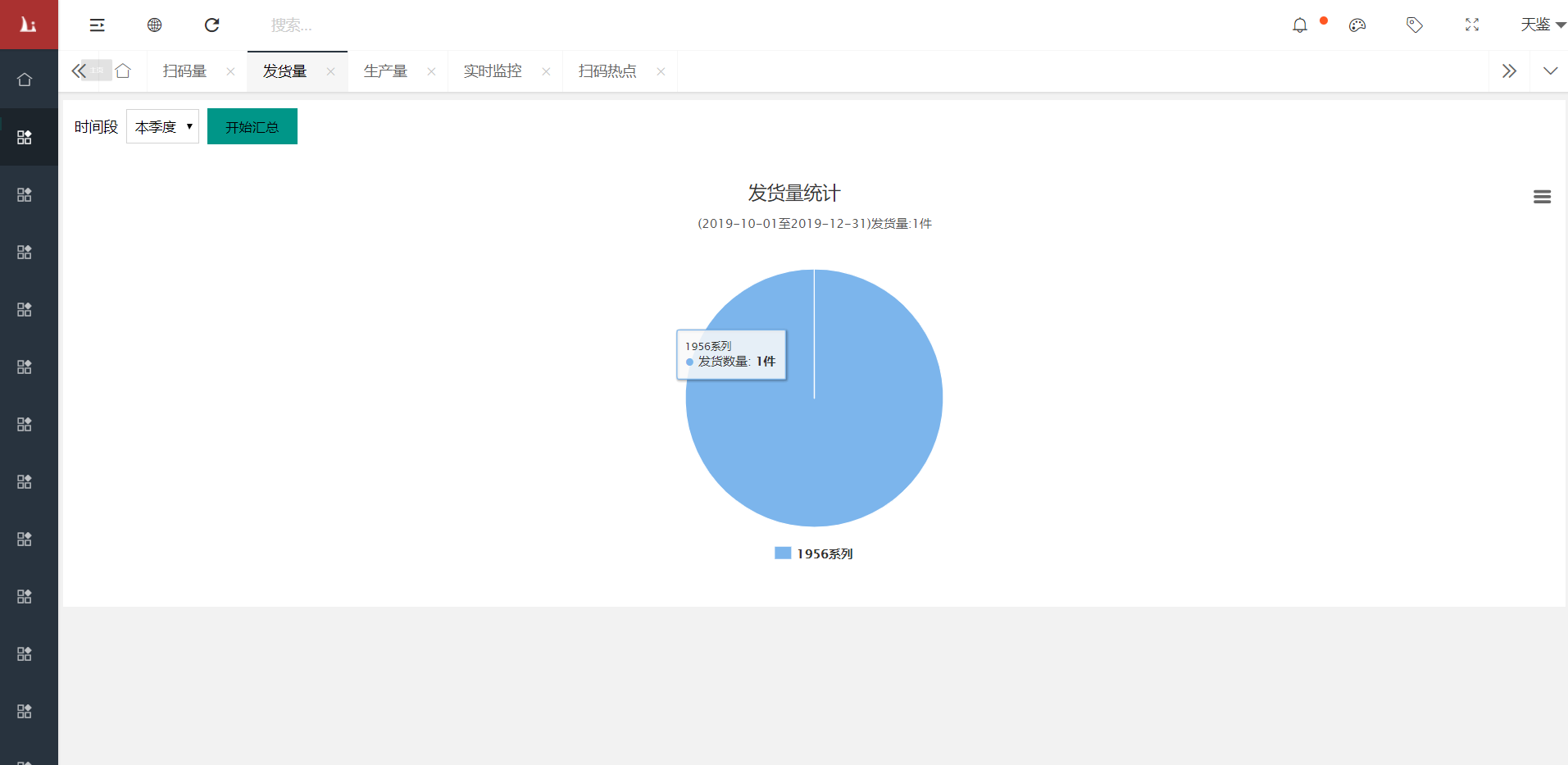This screenshot has width=1568, height=765.
Task: Open the chart hamburger export menu
Action: [x=1542, y=197]
